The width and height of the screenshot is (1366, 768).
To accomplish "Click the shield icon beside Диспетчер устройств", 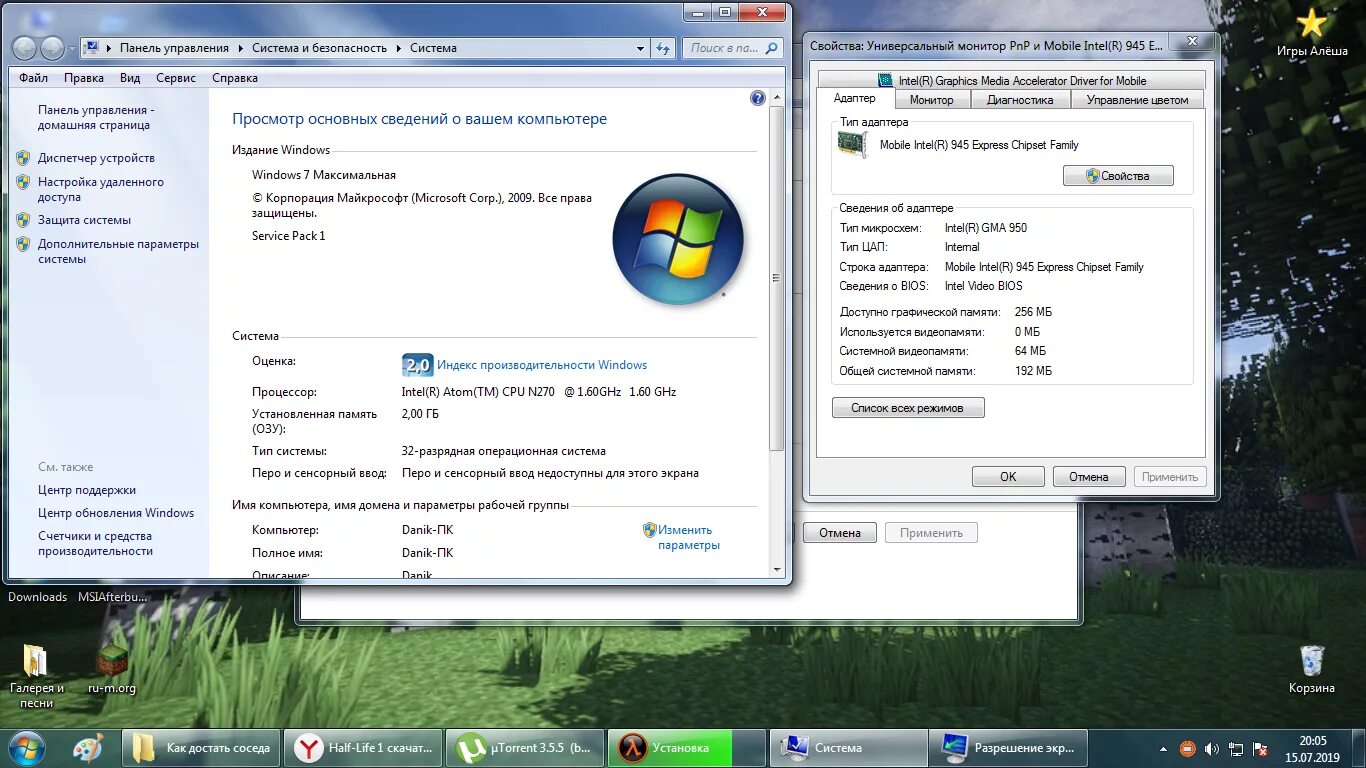I will (x=23, y=158).
